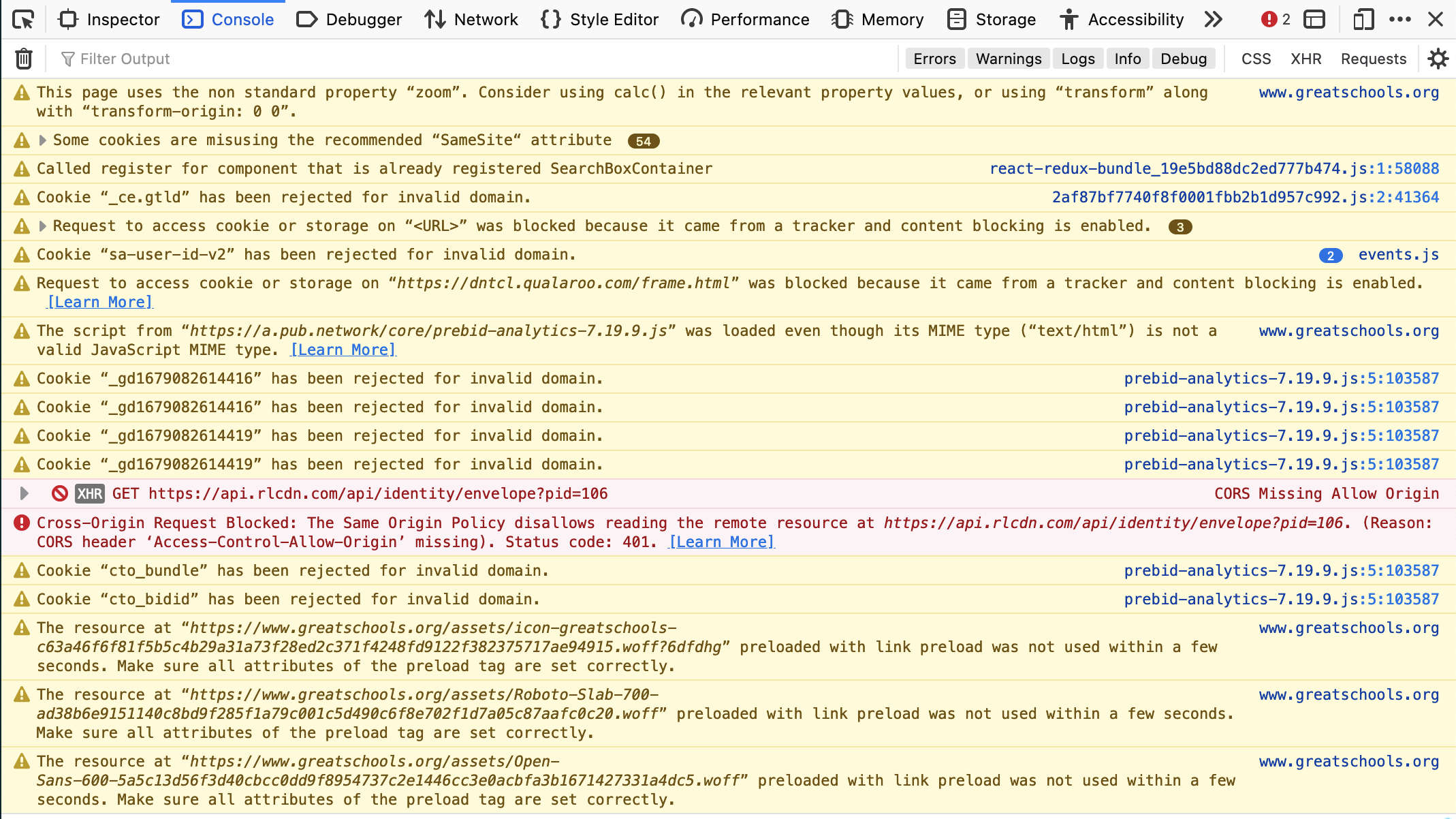This screenshot has height=819, width=1456.
Task: Click the 54 repeat count badge
Action: click(x=644, y=141)
